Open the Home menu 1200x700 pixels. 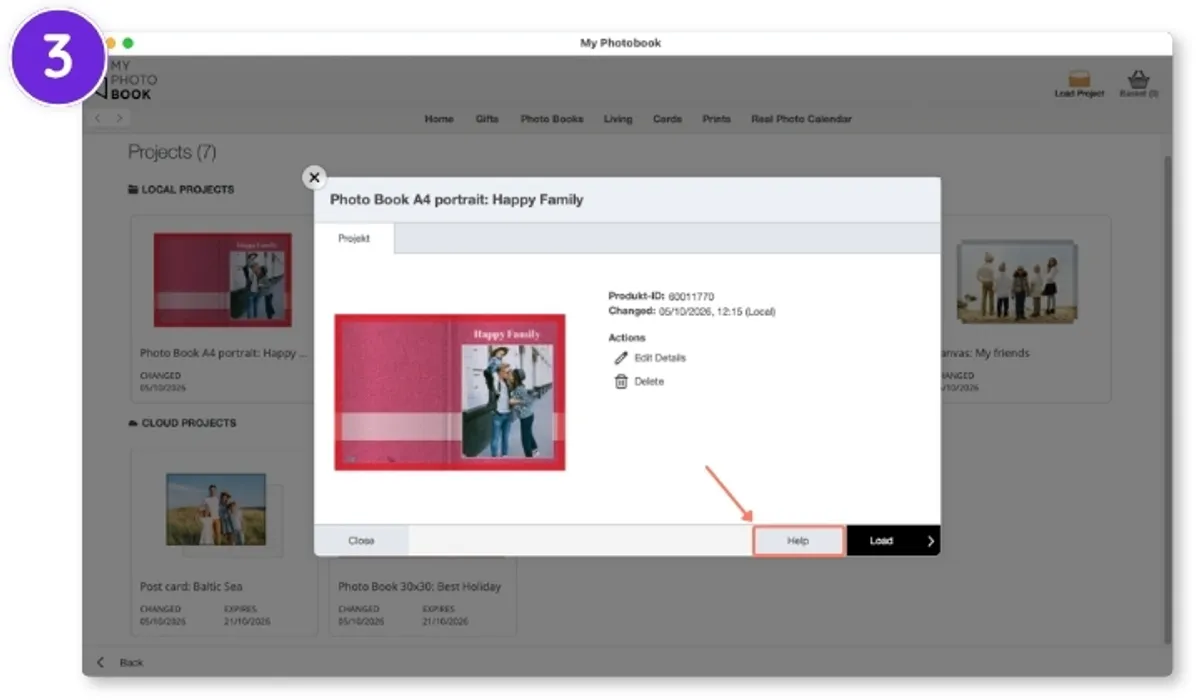point(439,119)
